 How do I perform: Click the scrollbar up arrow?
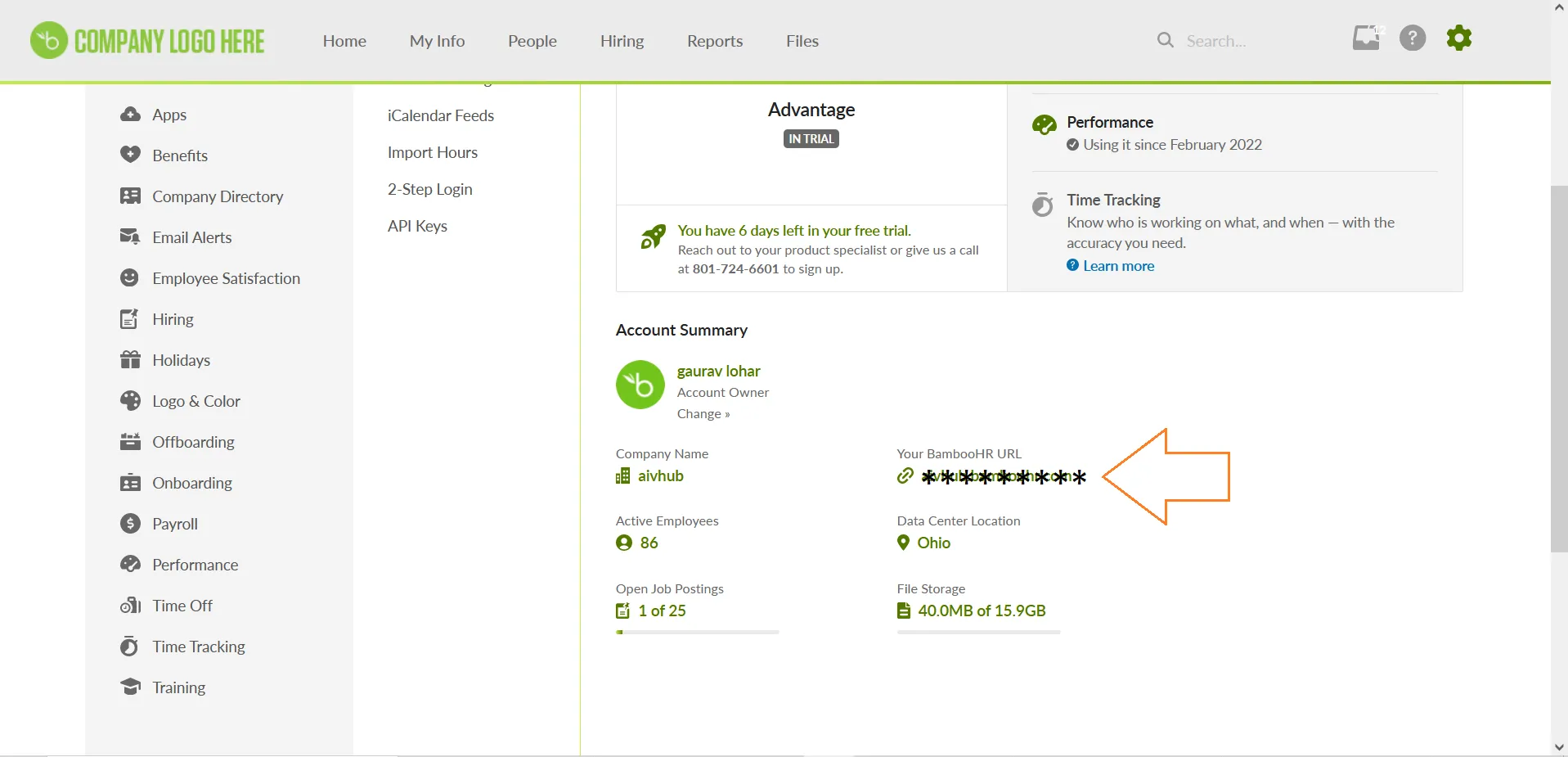point(1559,8)
